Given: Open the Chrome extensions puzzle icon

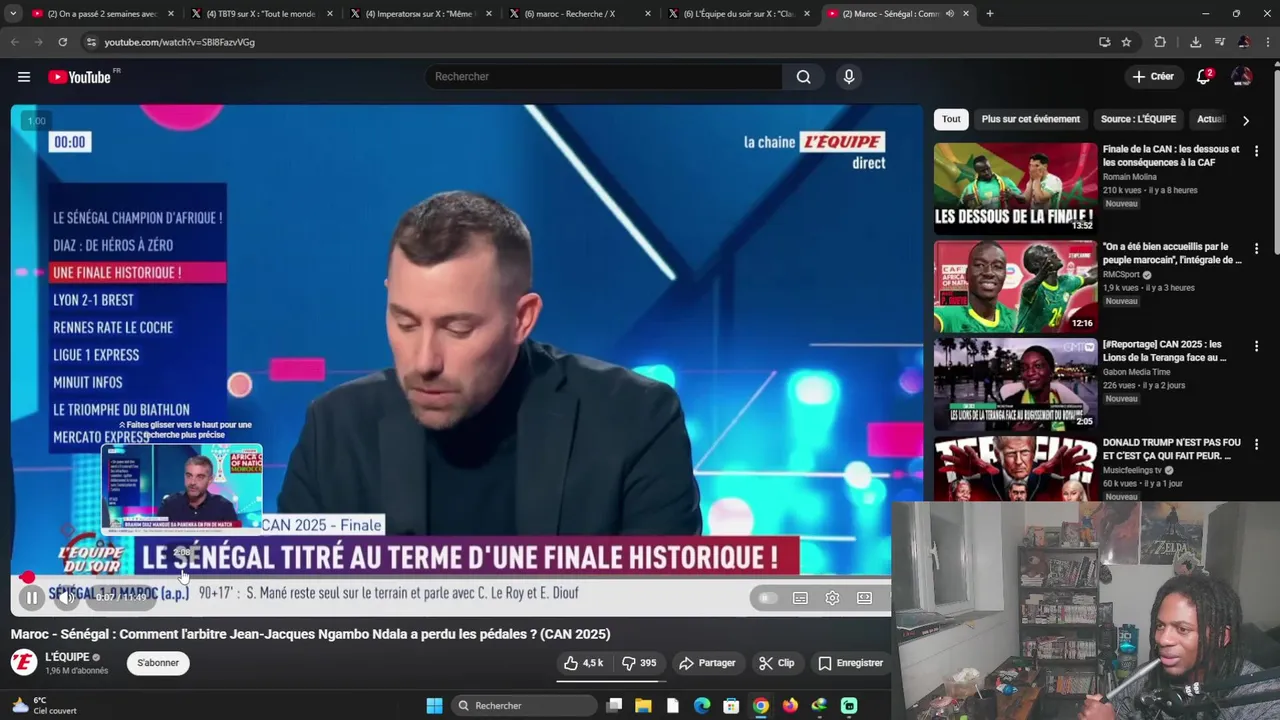Looking at the screenshot, I should [1160, 42].
